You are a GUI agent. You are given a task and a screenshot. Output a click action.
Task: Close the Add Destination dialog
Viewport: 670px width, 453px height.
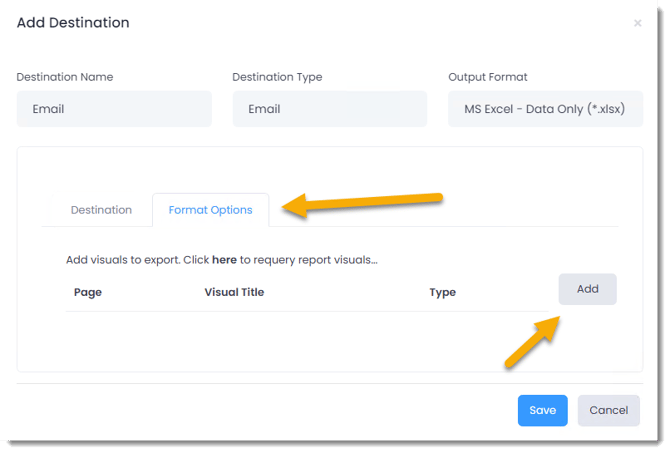638,23
